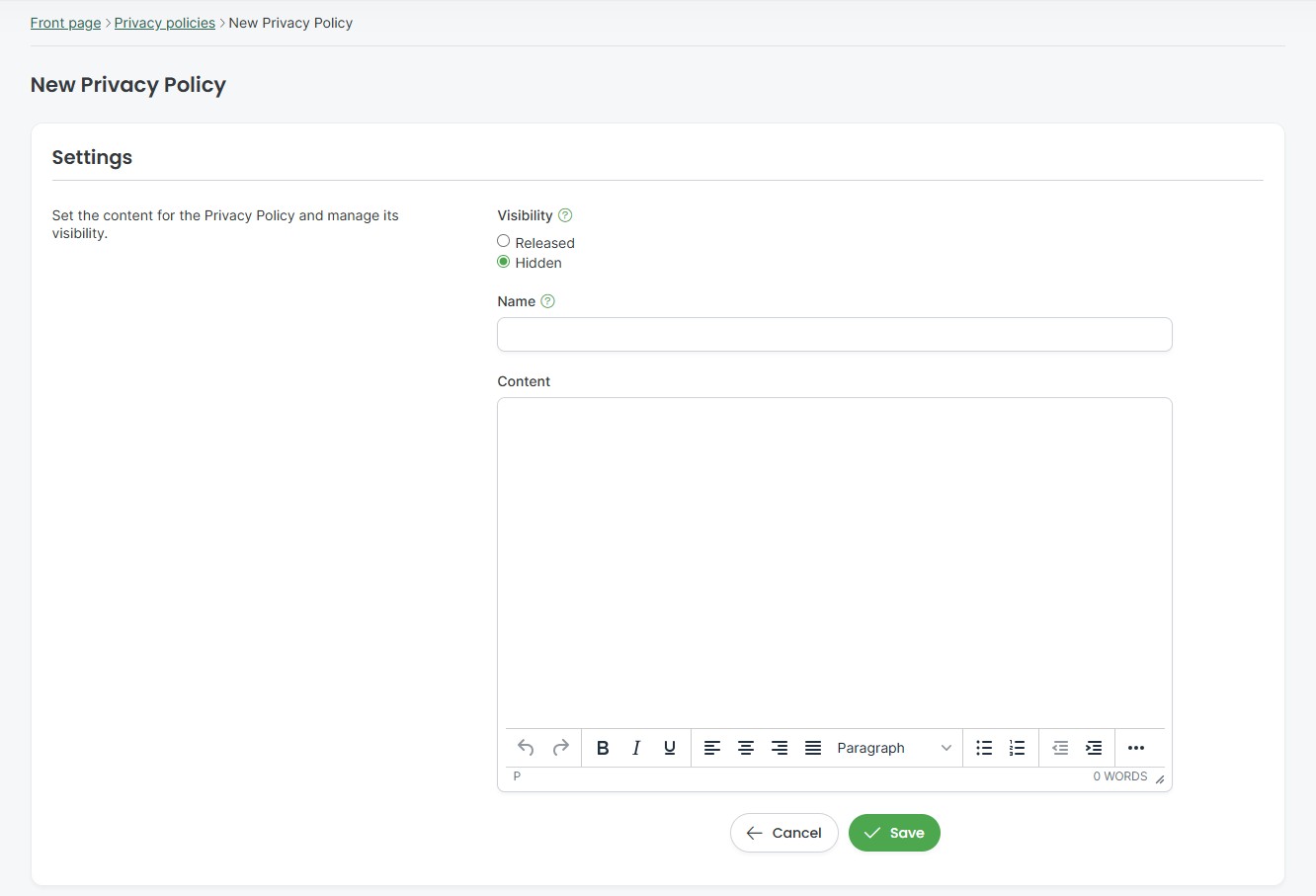Toggle bold formatting
This screenshot has width=1316, height=896.
(x=603, y=748)
